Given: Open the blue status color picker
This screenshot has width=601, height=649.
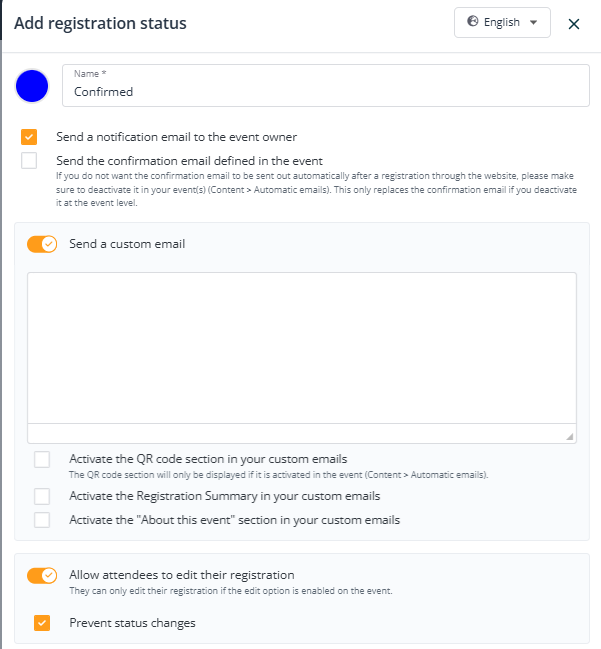Looking at the screenshot, I should click(33, 86).
